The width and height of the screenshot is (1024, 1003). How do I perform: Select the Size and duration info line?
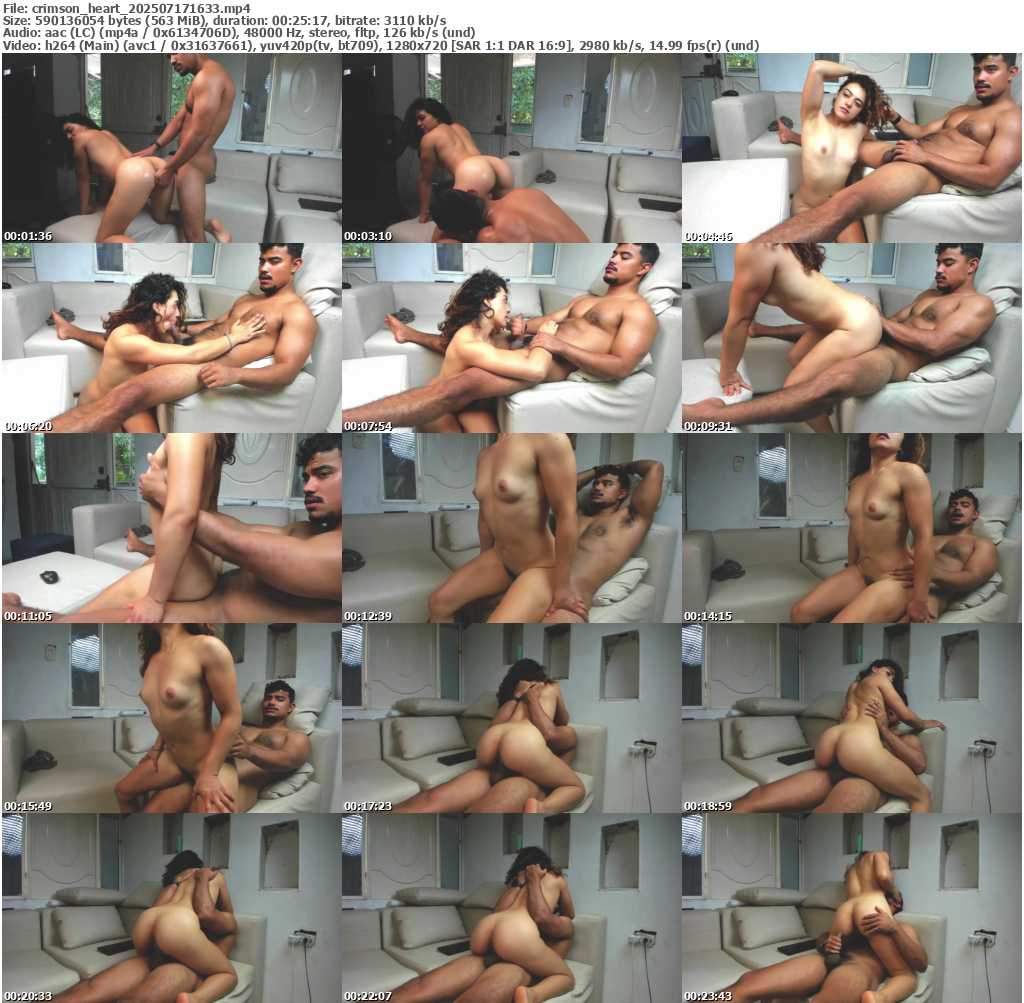(224, 20)
